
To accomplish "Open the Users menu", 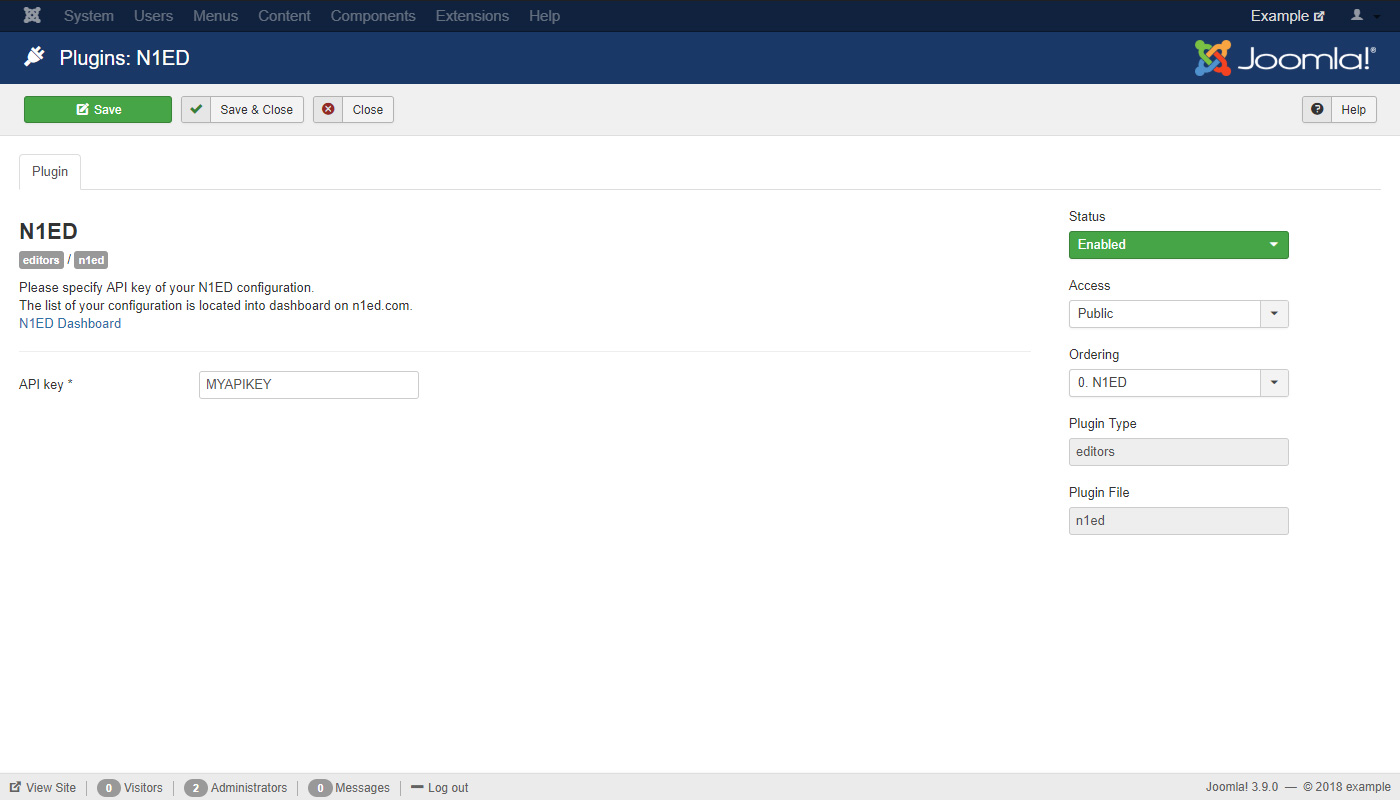I will click(153, 16).
